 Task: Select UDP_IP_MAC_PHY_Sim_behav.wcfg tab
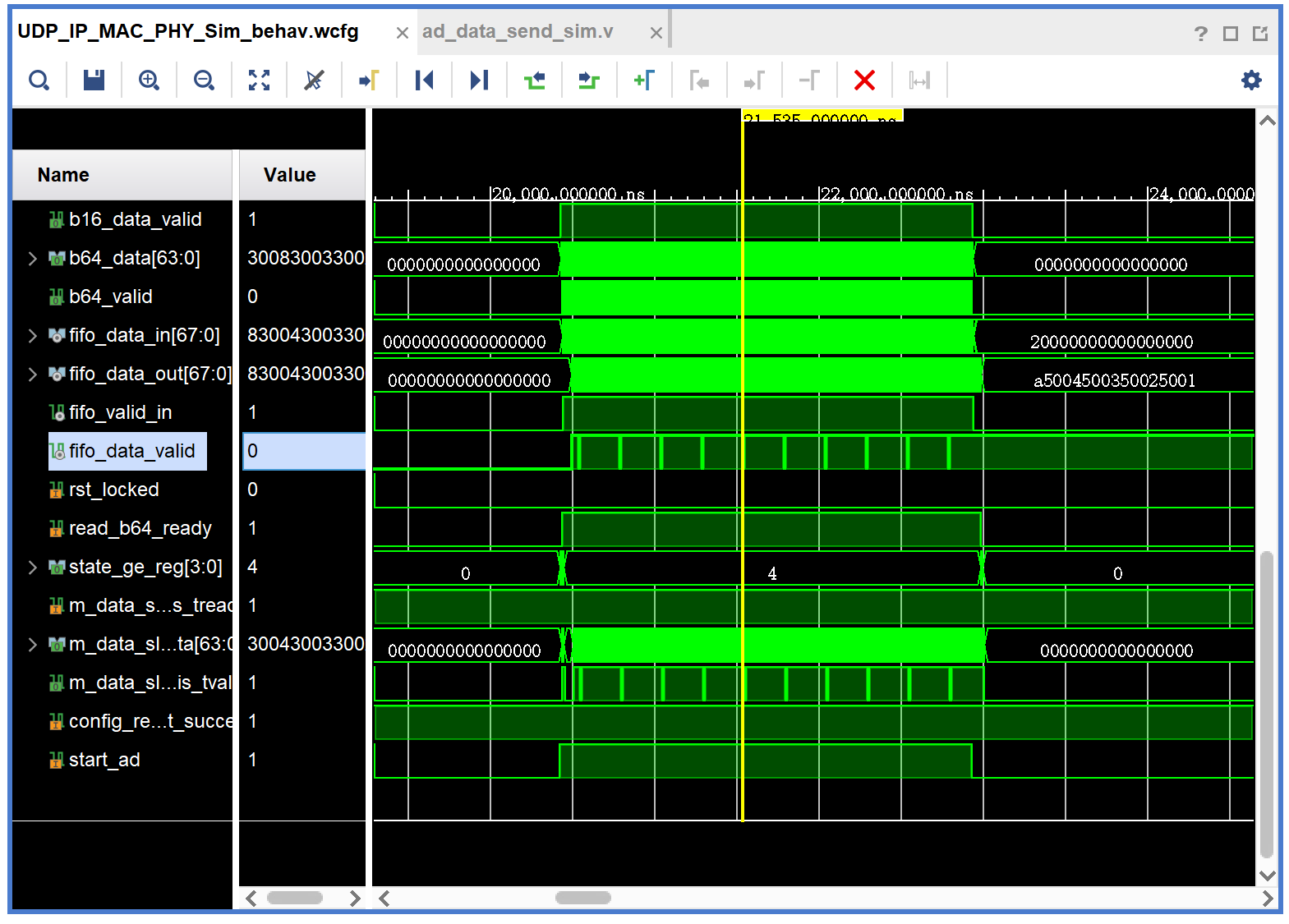tap(188, 32)
